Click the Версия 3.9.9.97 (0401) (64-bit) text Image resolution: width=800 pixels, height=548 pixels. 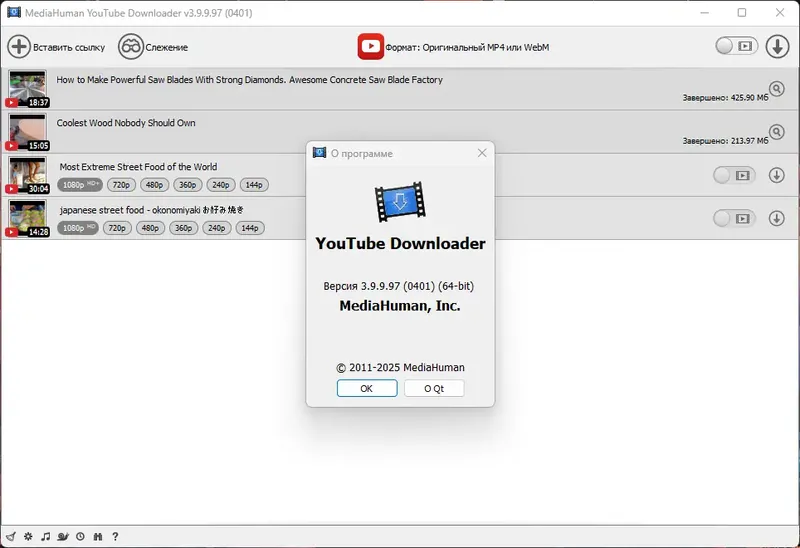[398, 286]
